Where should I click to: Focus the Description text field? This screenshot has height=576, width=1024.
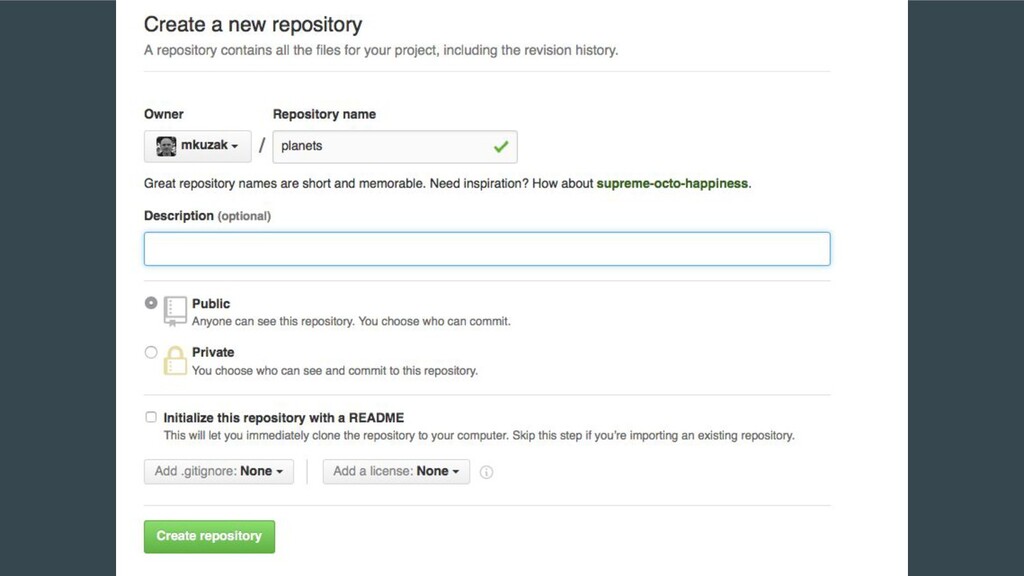click(x=487, y=249)
